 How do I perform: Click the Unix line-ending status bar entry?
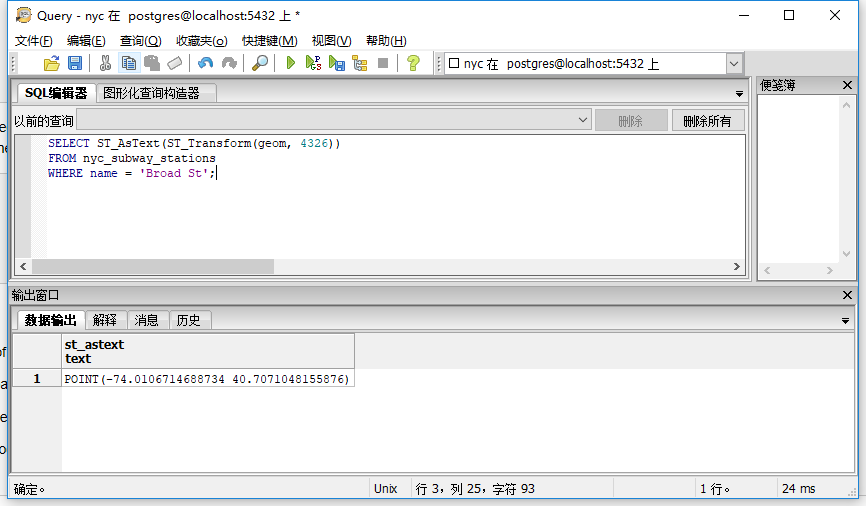click(x=386, y=489)
